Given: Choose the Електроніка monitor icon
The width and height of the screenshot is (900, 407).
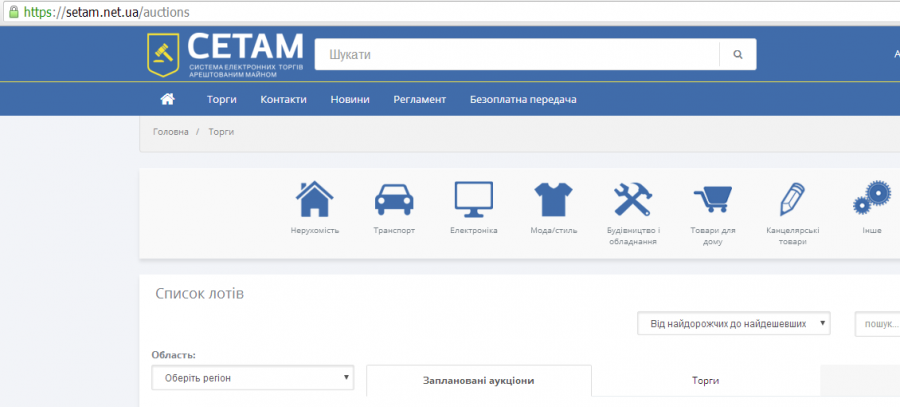Looking at the screenshot, I should point(474,199).
